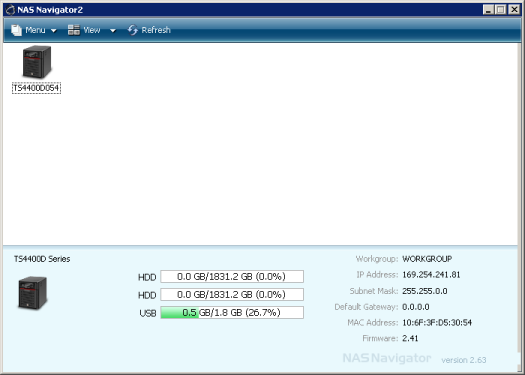Maximize the NAS Navigator2 window

501,10
